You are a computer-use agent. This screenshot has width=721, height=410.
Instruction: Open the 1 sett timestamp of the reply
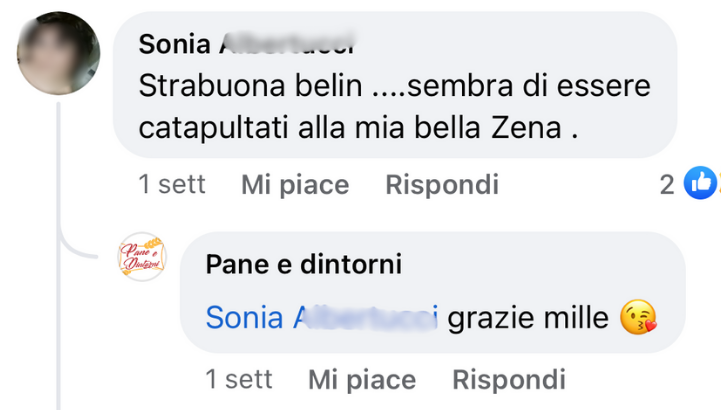[x=239, y=380]
